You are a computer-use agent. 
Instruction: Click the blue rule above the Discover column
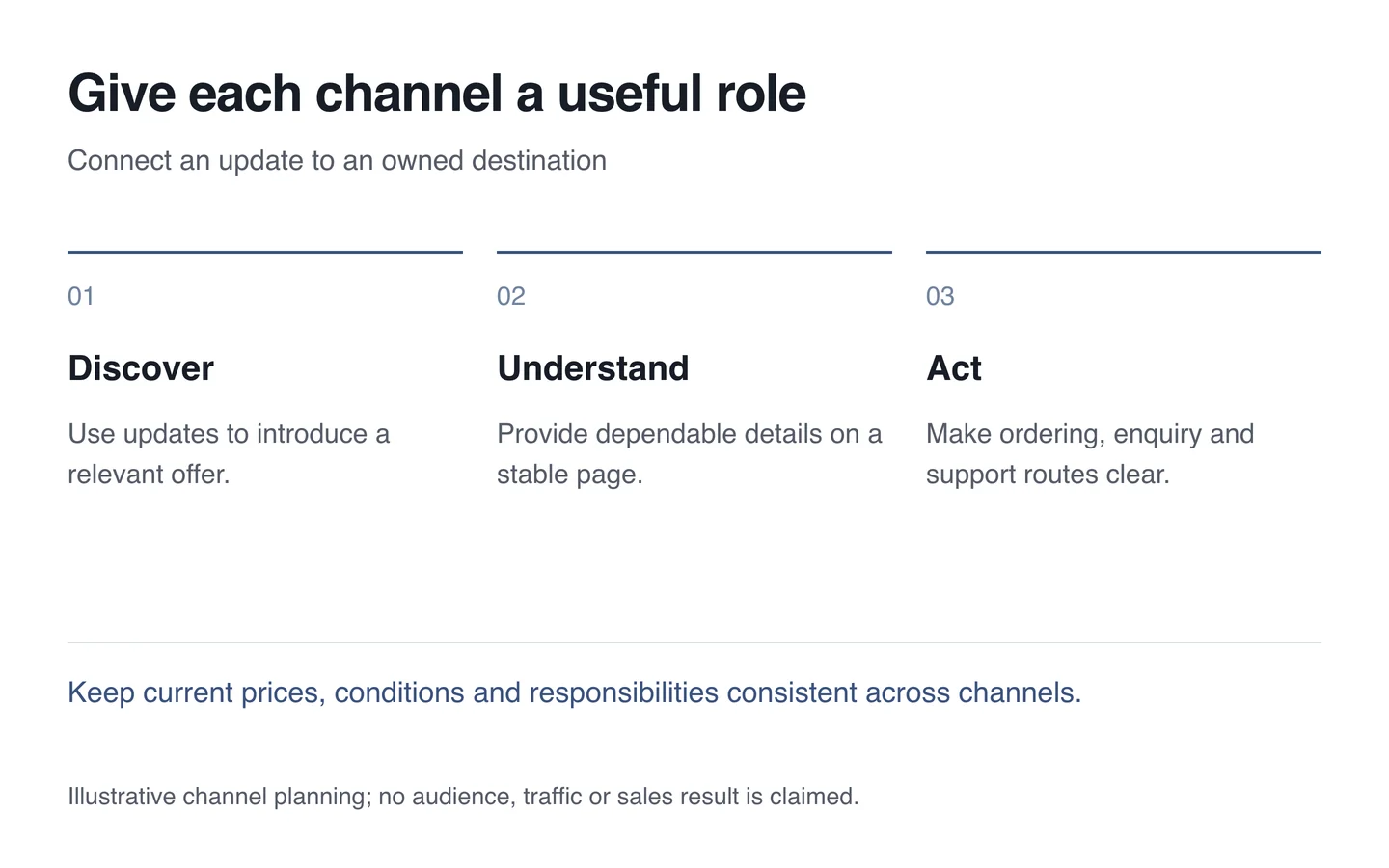265,252
